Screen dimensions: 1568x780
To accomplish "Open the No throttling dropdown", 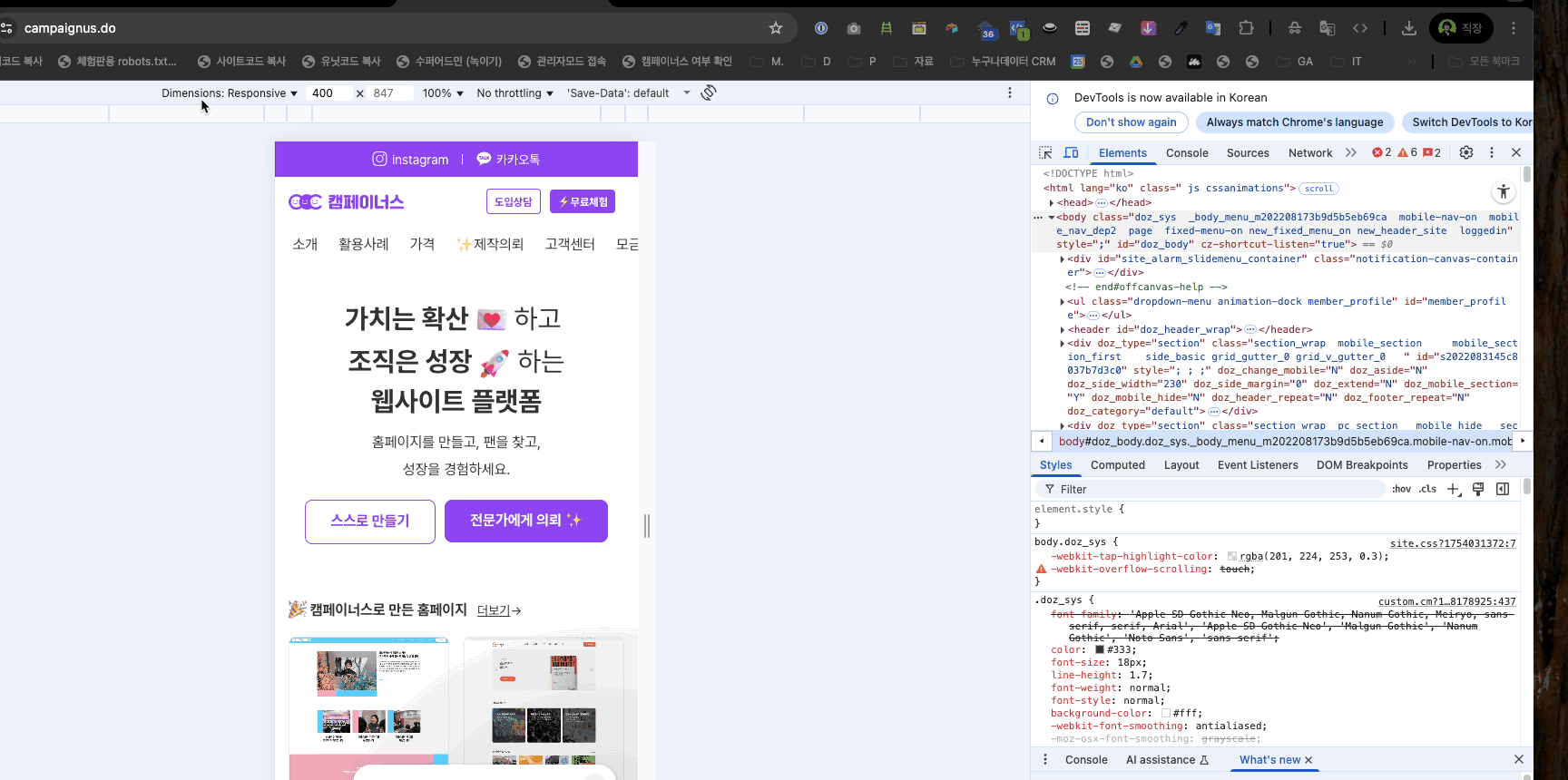I will point(514,93).
